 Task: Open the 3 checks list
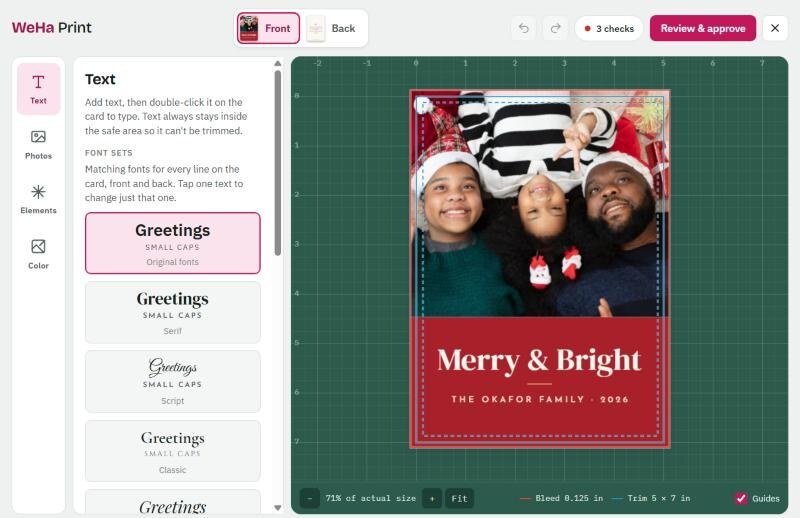tap(609, 29)
